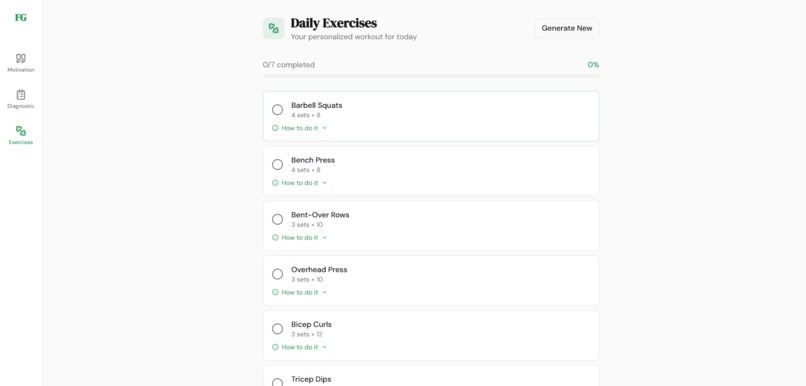This screenshot has height=386, width=806.
Task: Click the workout progress bar
Action: point(431,76)
